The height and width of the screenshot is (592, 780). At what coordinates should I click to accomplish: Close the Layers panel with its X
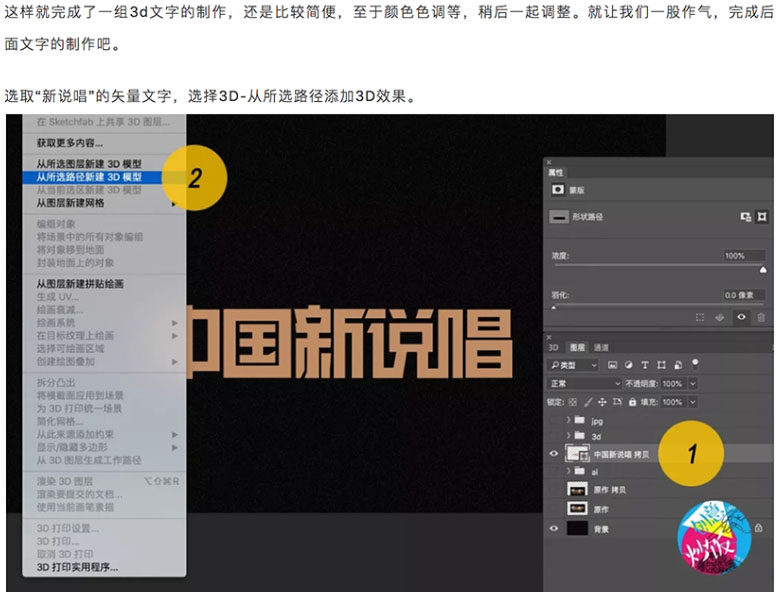[x=549, y=337]
